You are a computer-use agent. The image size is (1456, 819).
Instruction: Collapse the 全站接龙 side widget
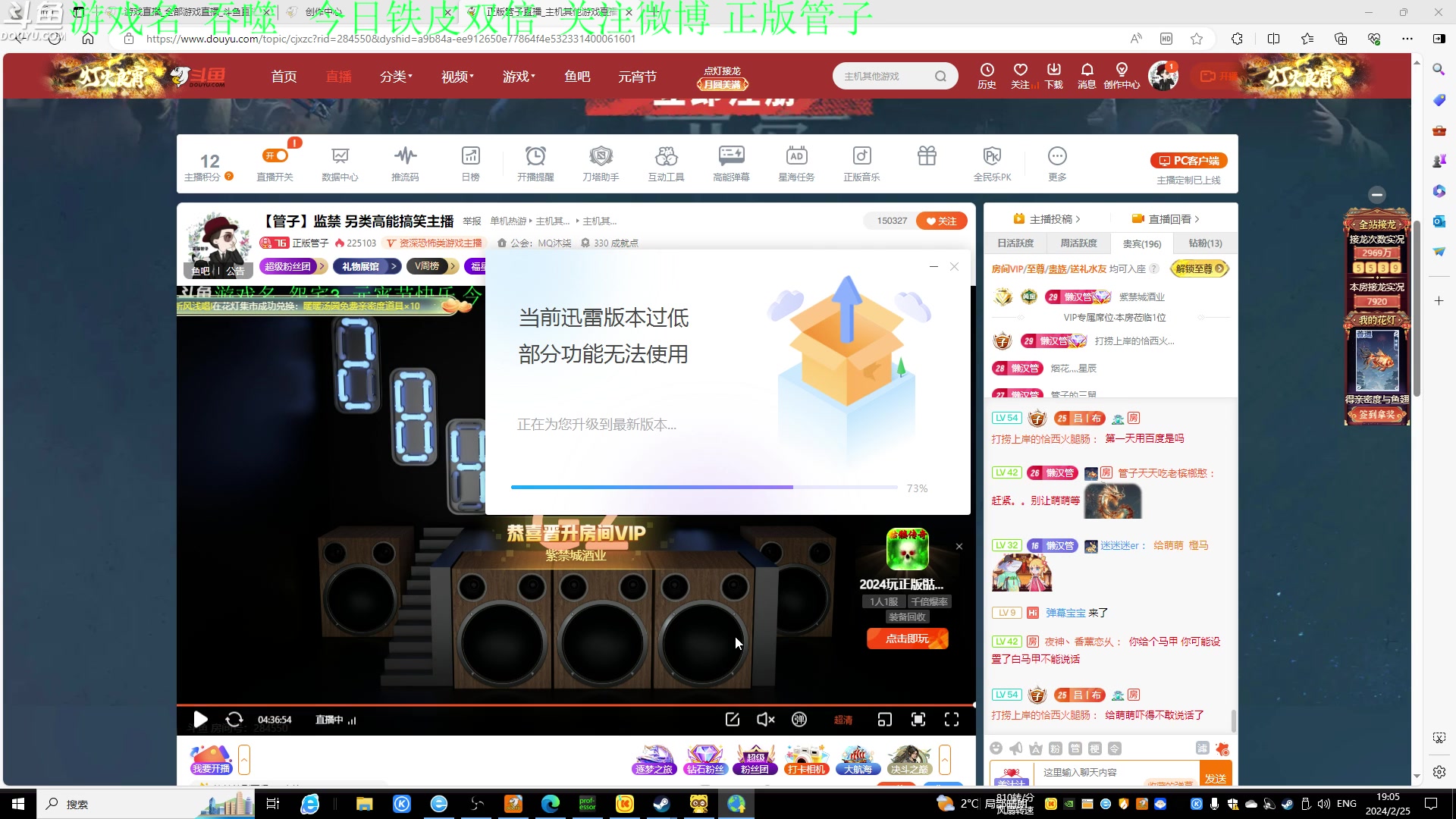[x=1377, y=195]
